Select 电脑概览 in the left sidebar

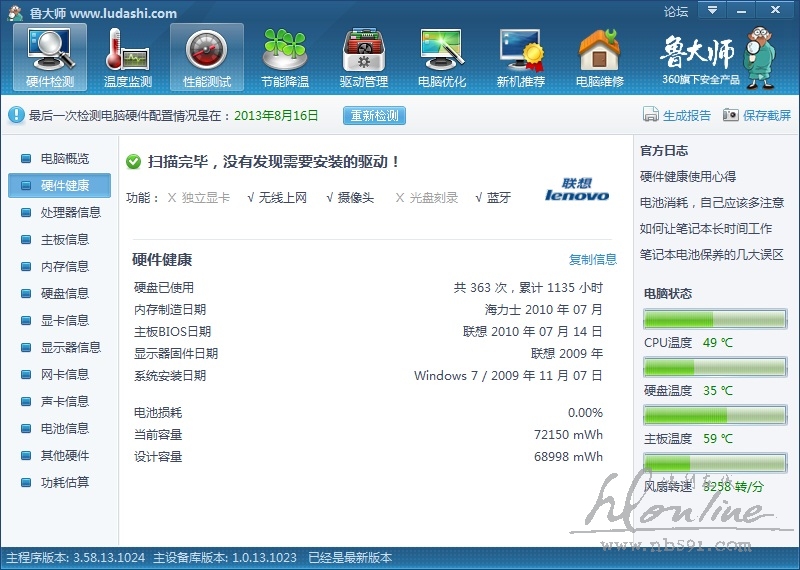[x=64, y=158]
